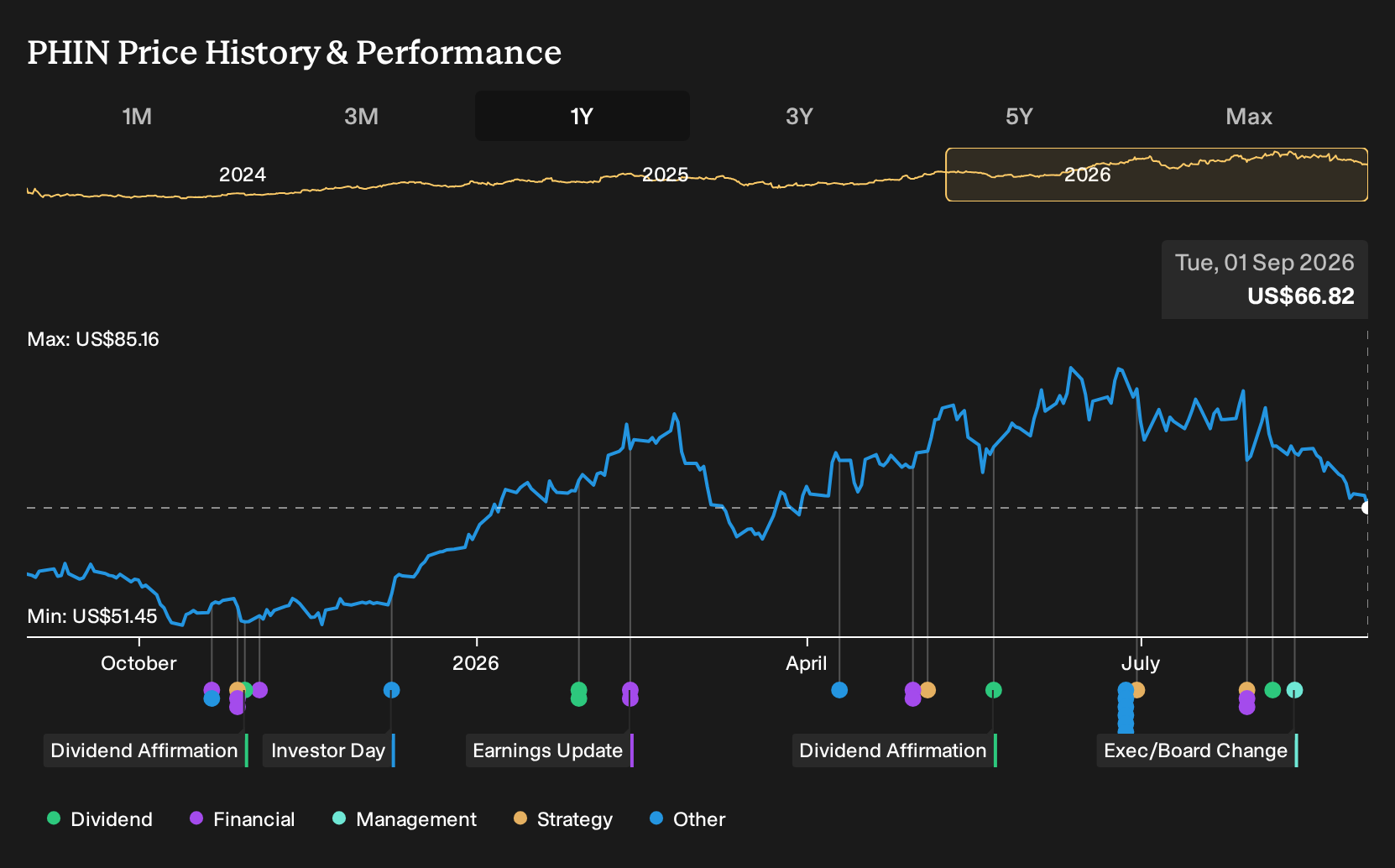Switch to the 5Y time range tab
The height and width of the screenshot is (868, 1395).
point(1019,116)
